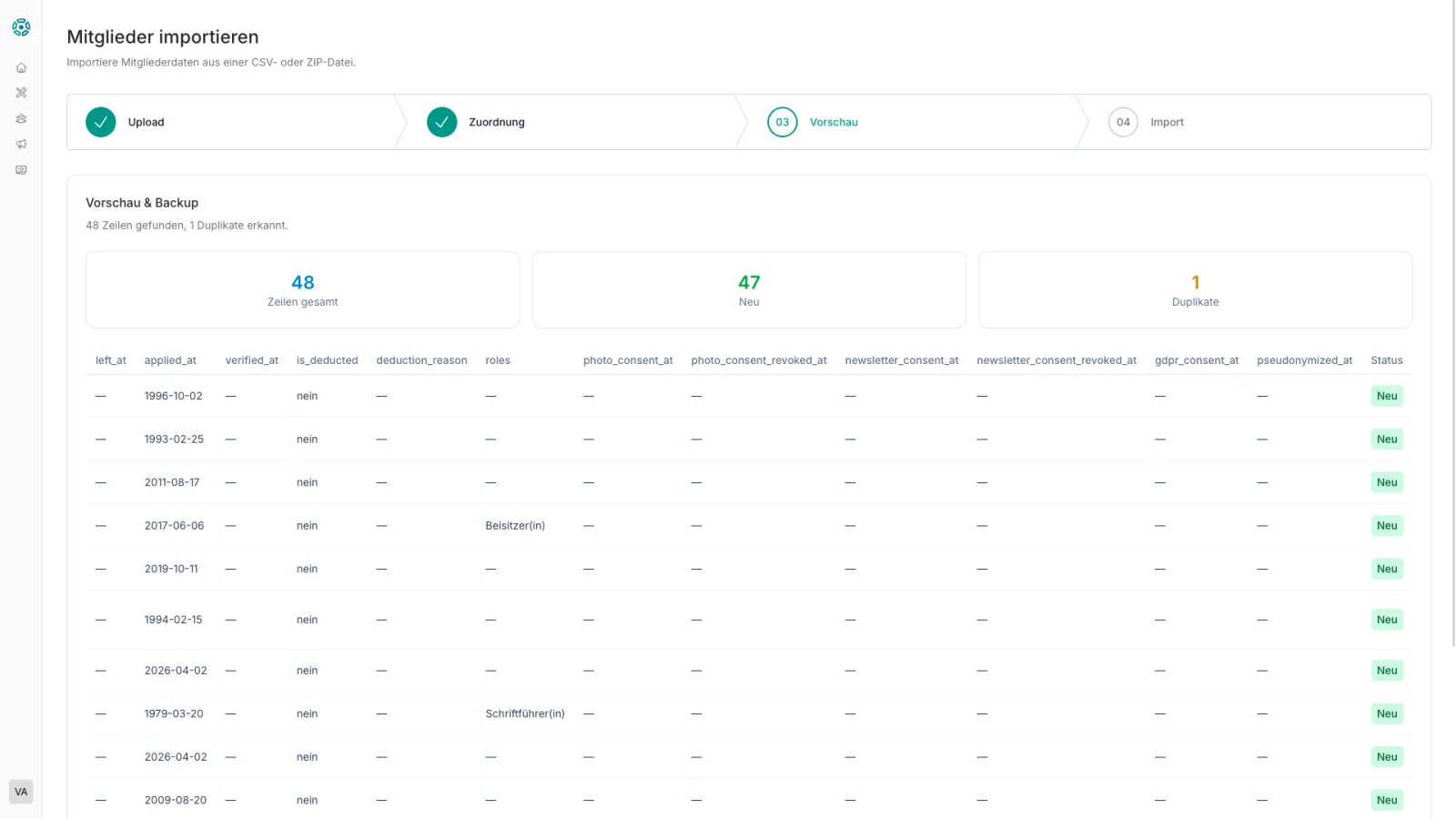
Task: Select the 48 Zeilen gesamt card
Action: (302, 289)
